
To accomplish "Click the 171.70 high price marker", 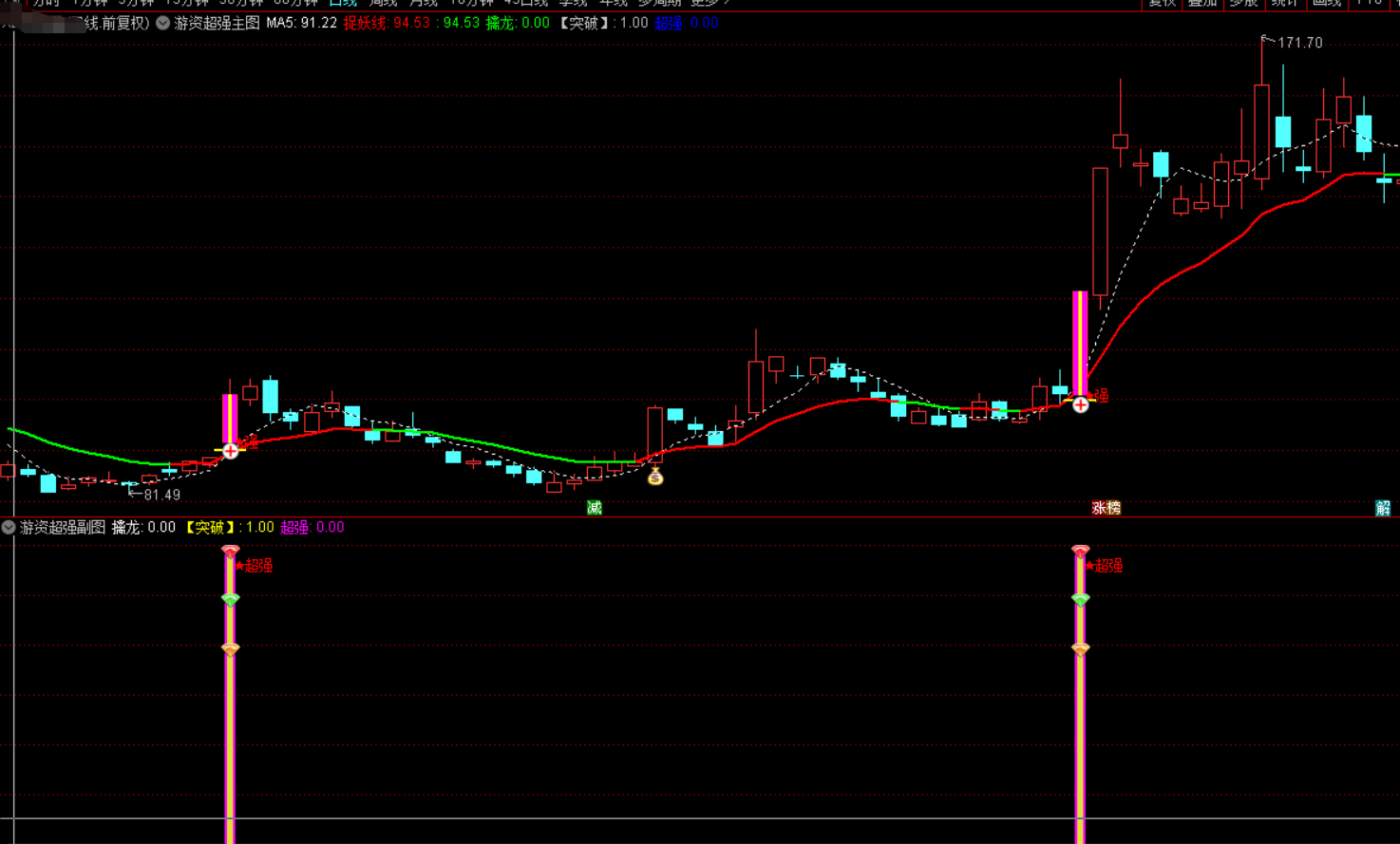I will [1299, 43].
